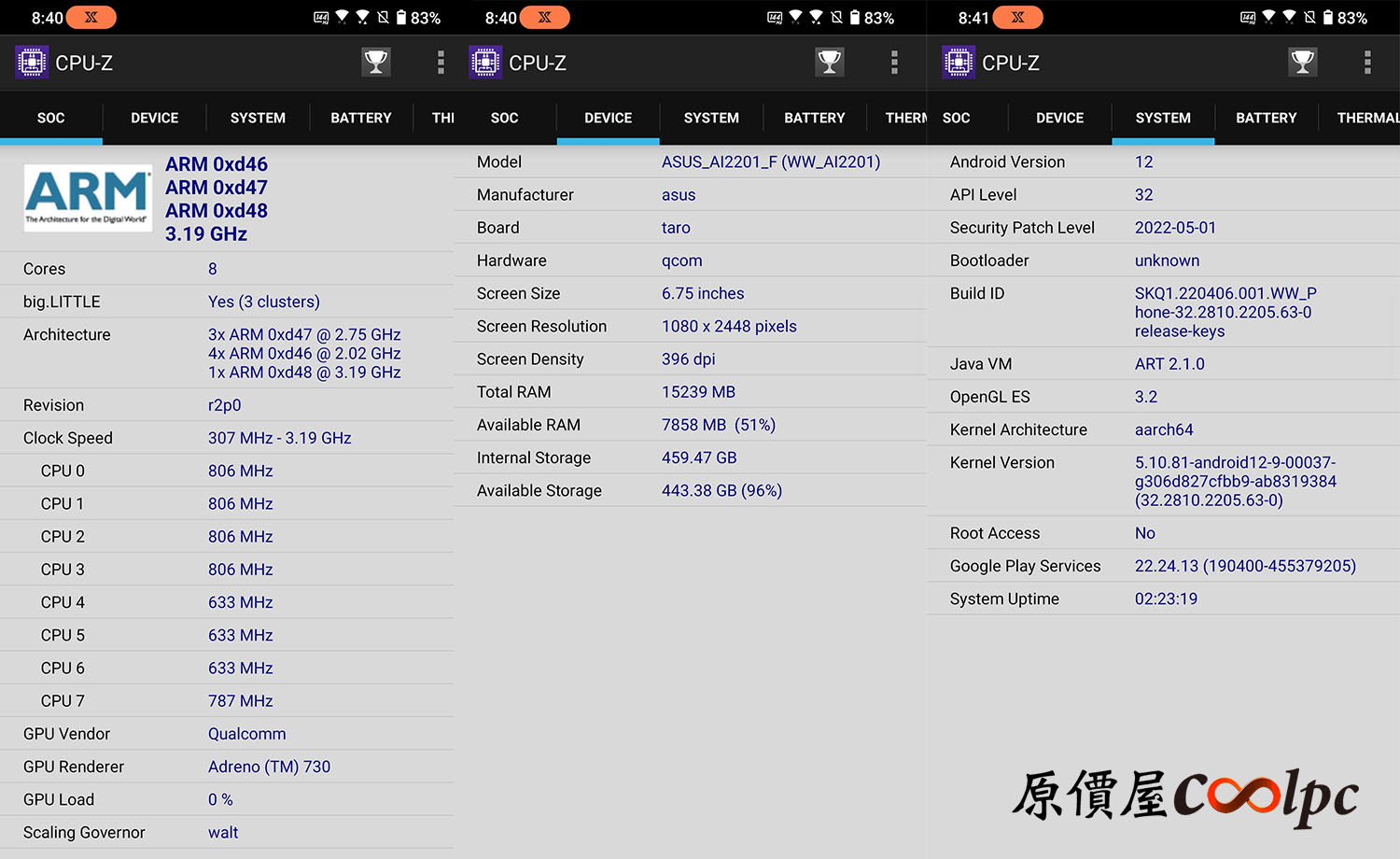Screen dimensions: 1400x859
Task: Tap trophy icon in right CPU-Z screen
Action: coord(1303,63)
